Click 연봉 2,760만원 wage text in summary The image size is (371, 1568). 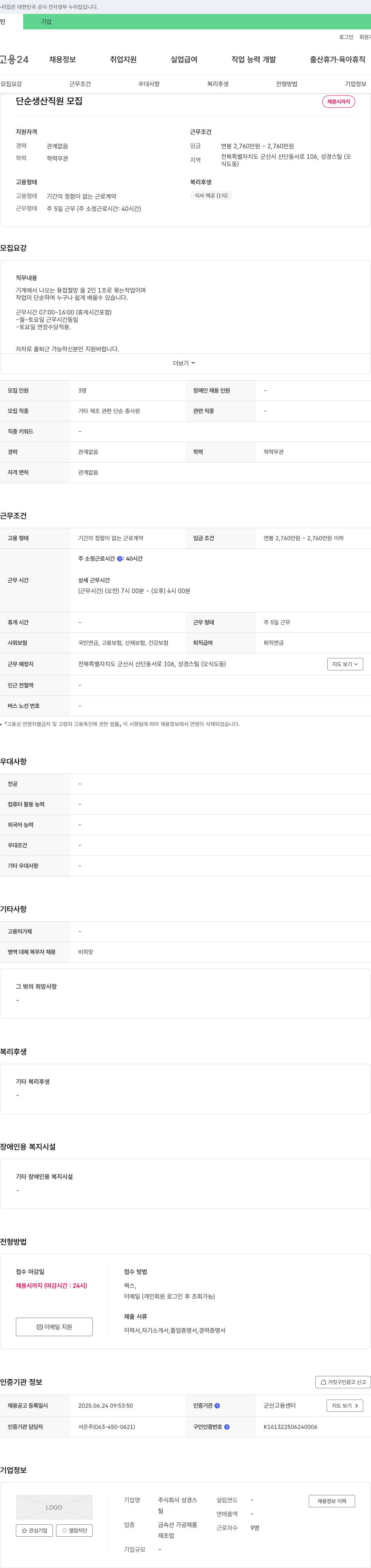pyautogui.click(x=257, y=146)
